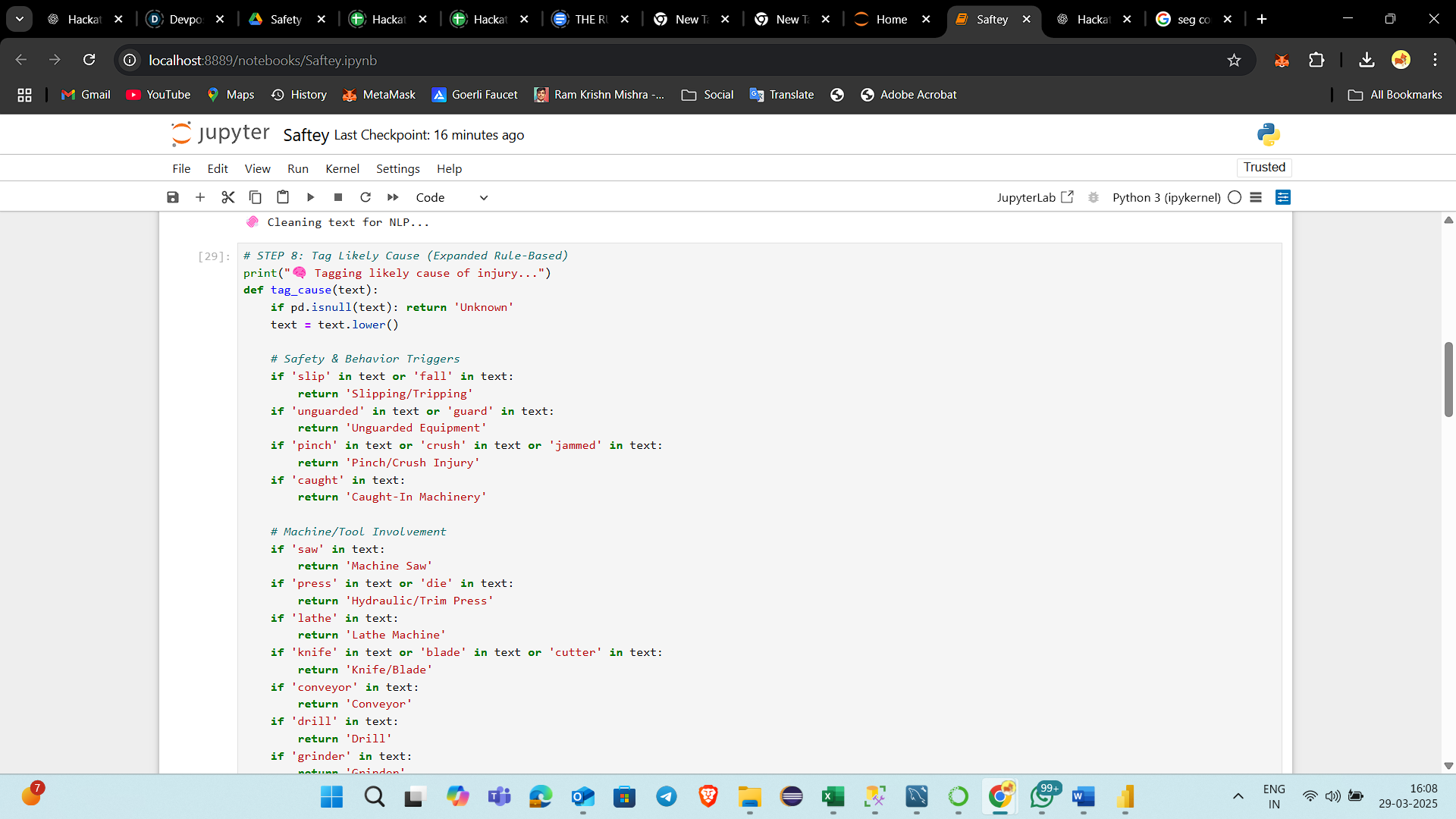Toggle the right sidebar panel icon
The image size is (1456, 819).
1283,197
